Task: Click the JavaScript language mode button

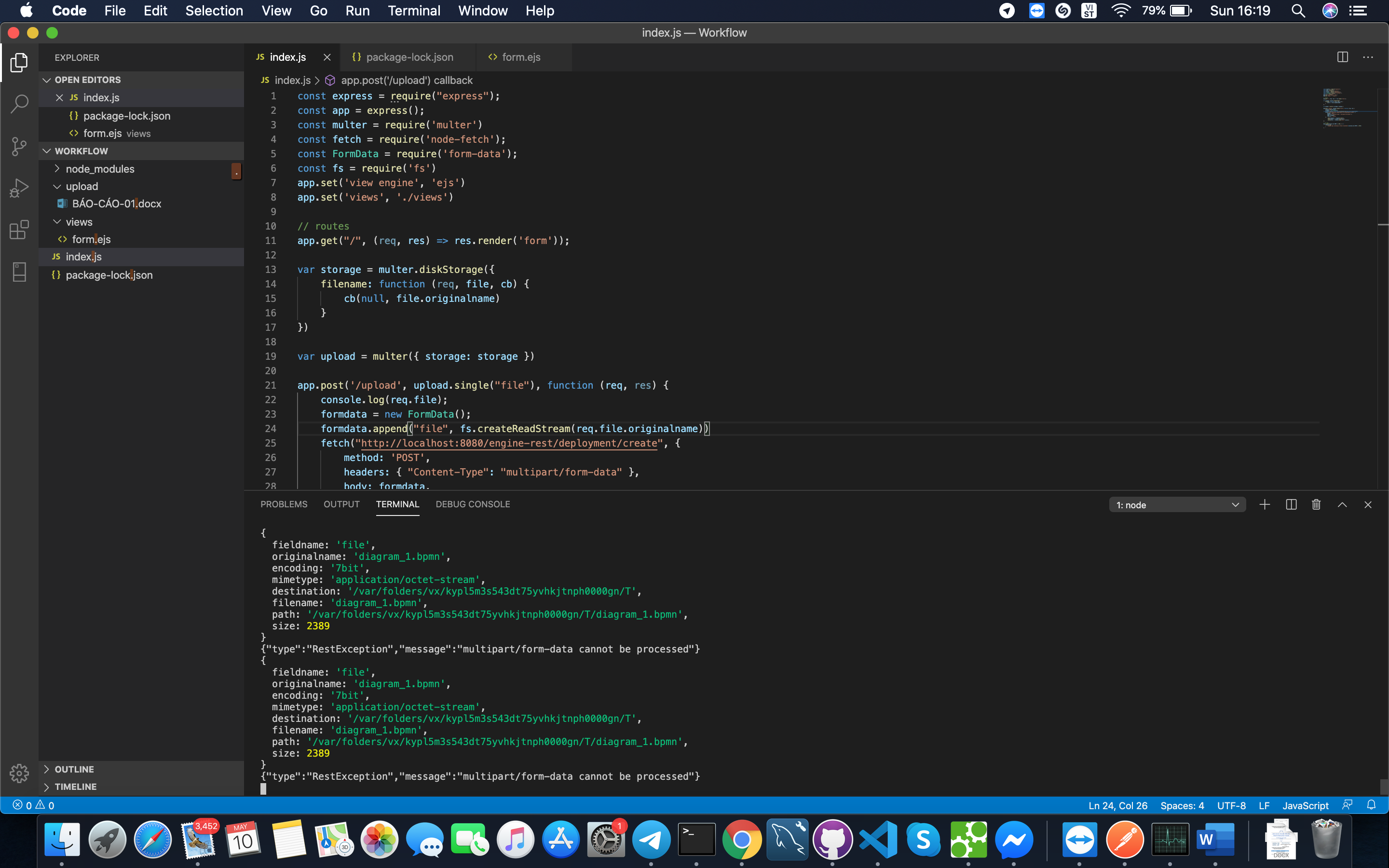Action: point(1305,805)
